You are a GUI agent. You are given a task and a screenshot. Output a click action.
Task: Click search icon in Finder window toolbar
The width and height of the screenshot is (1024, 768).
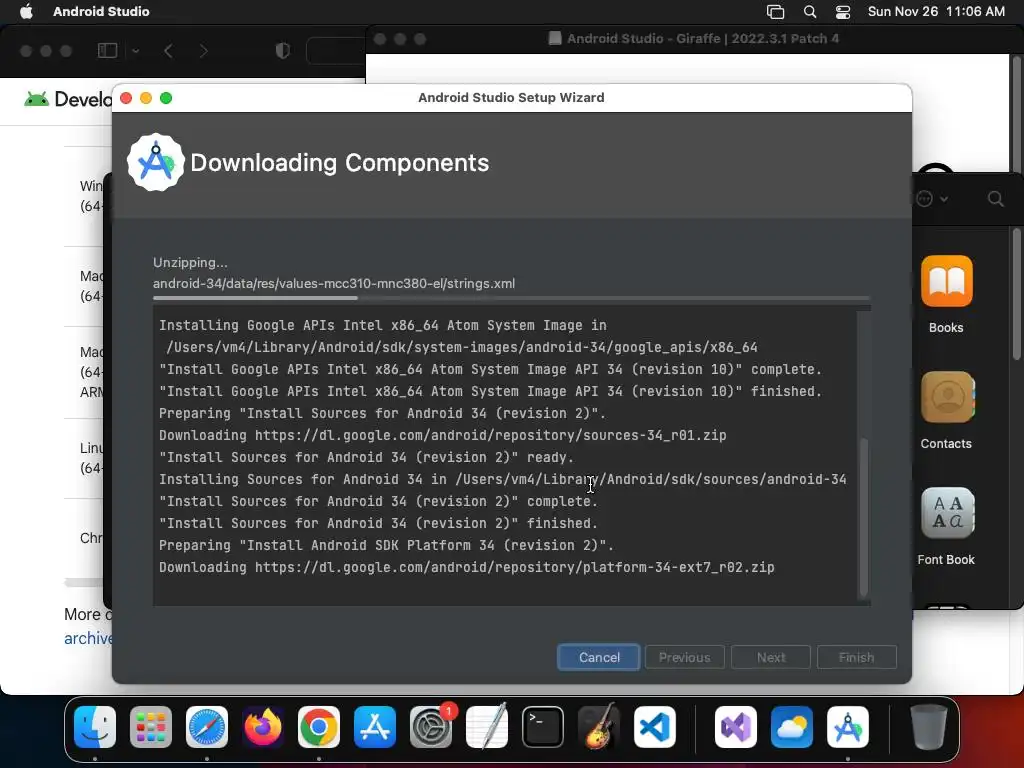[995, 199]
